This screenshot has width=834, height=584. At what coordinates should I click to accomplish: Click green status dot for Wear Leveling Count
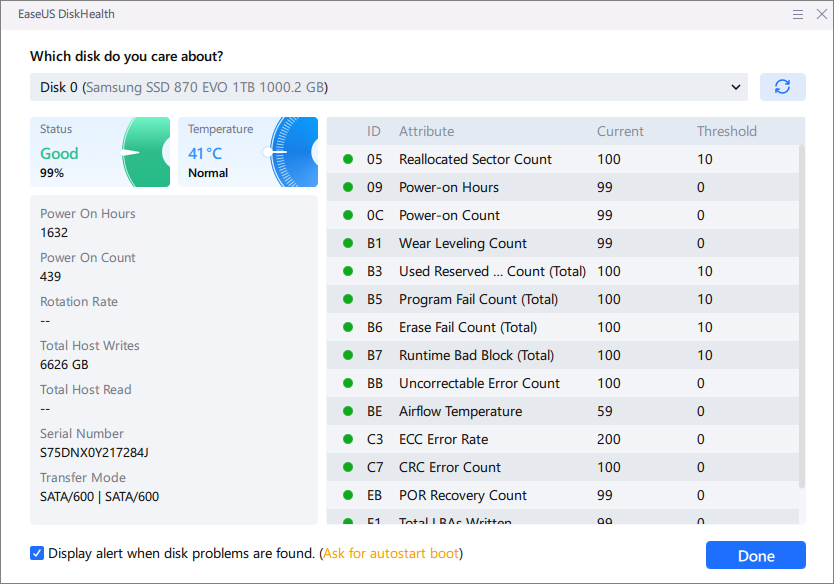348,243
